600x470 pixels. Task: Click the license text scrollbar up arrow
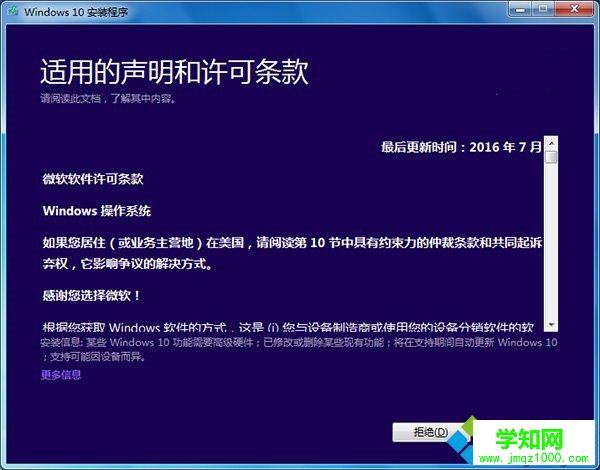(x=551, y=143)
